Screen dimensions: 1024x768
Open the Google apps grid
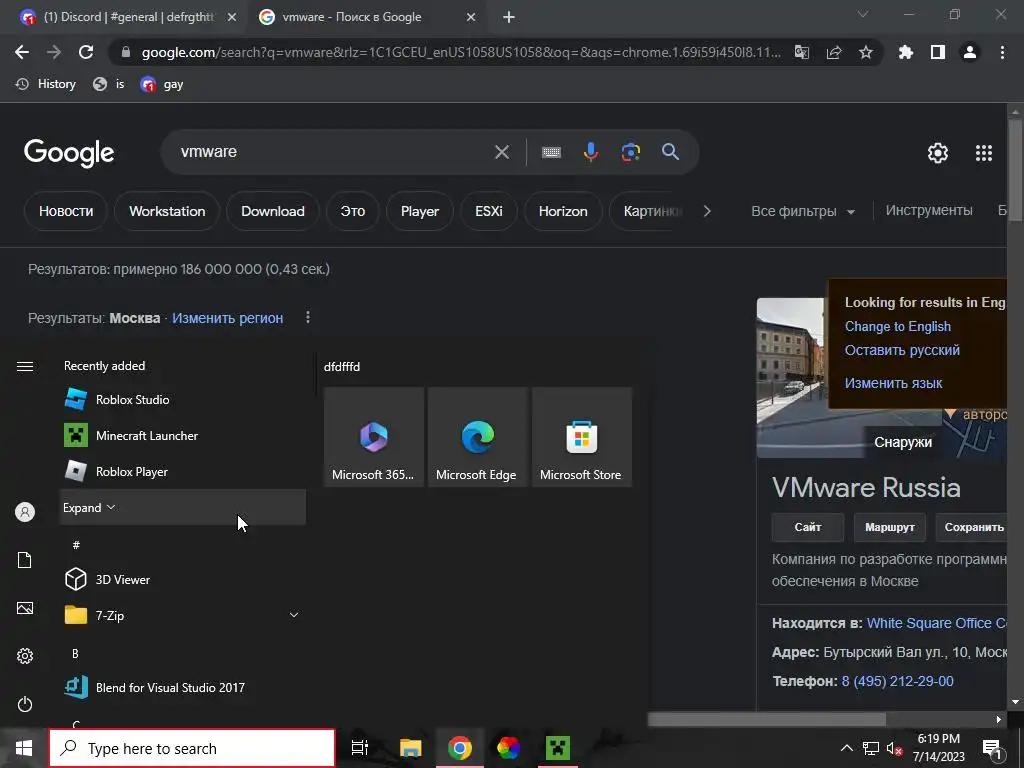tap(984, 153)
